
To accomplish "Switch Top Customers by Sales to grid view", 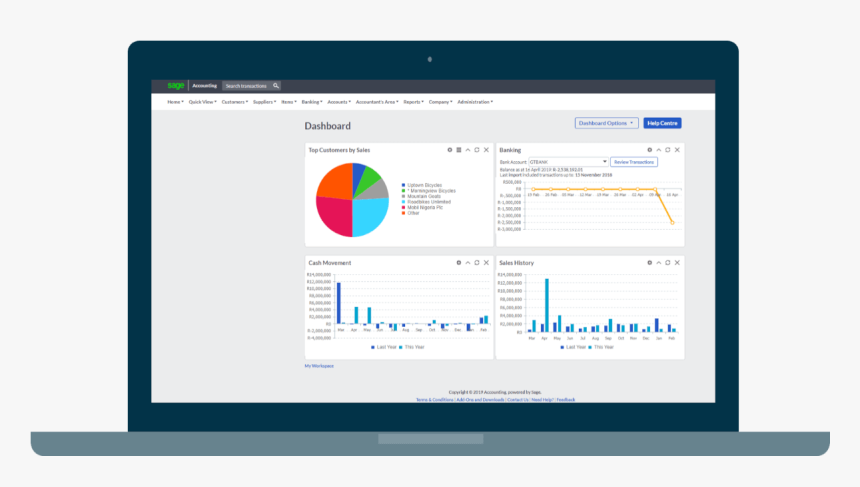I will click(x=459, y=150).
